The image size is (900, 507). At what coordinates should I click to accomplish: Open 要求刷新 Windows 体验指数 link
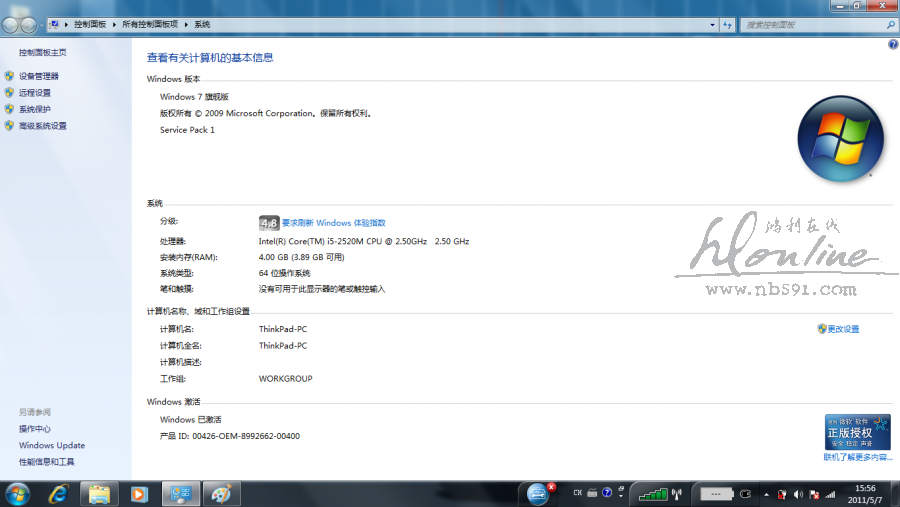click(x=333, y=223)
